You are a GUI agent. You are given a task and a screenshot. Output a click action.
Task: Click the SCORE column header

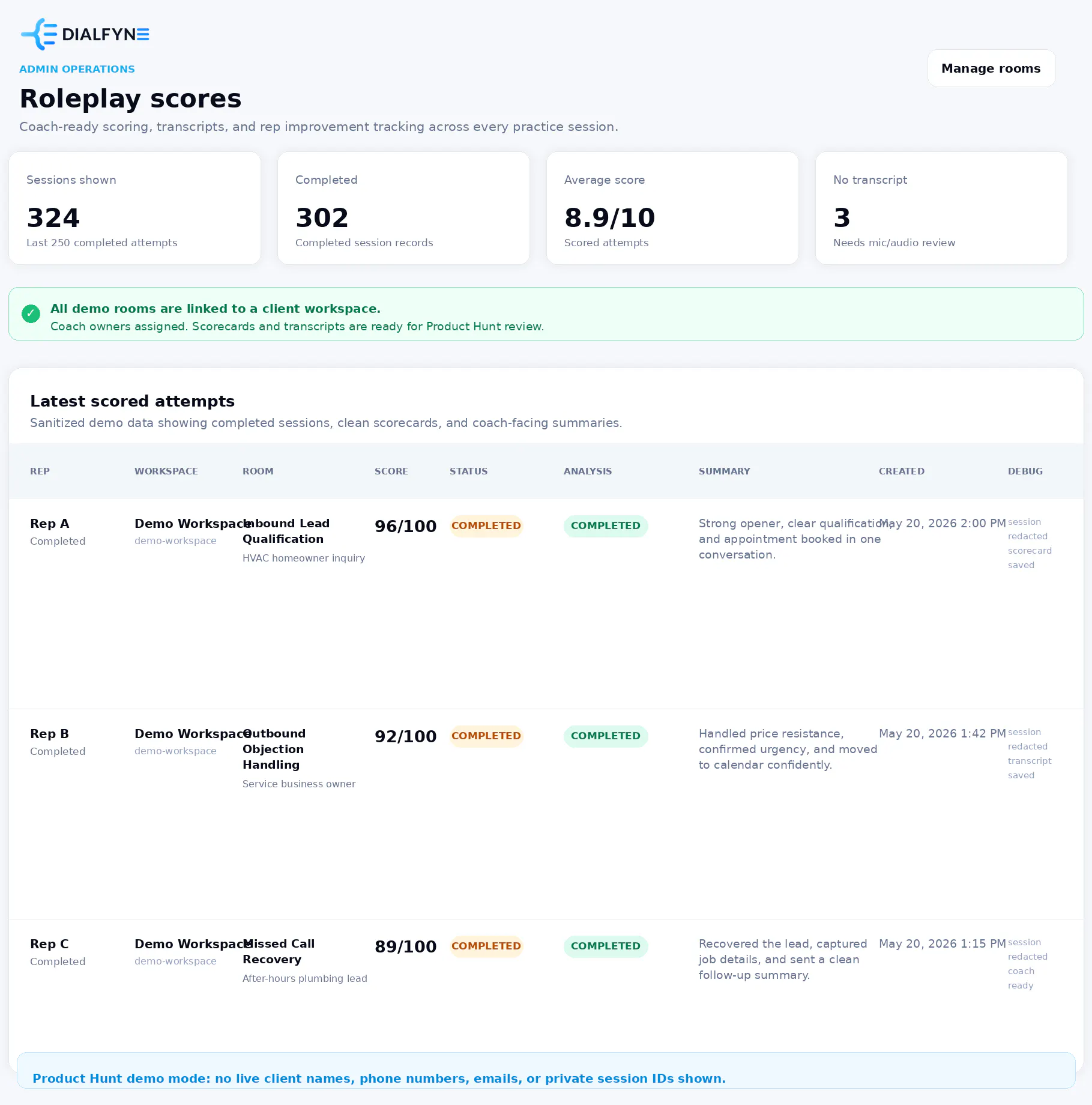(x=391, y=471)
